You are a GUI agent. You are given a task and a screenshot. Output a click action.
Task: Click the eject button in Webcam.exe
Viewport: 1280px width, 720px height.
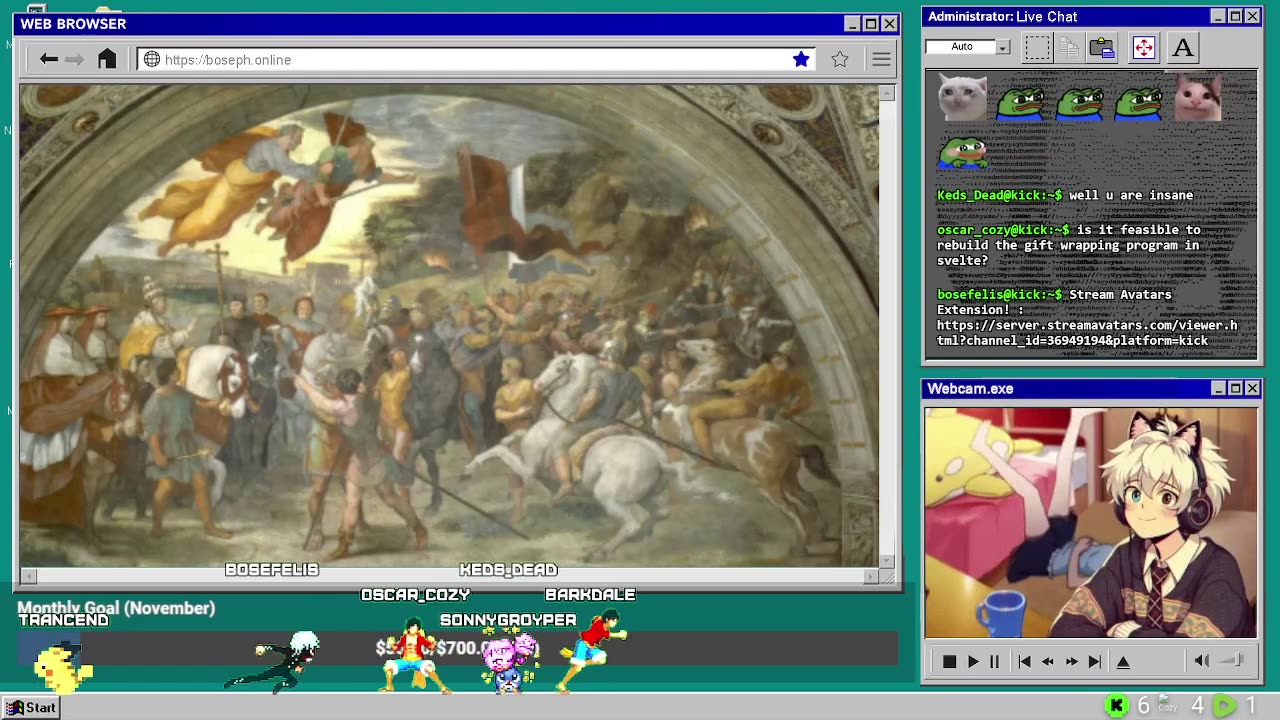pos(1123,661)
